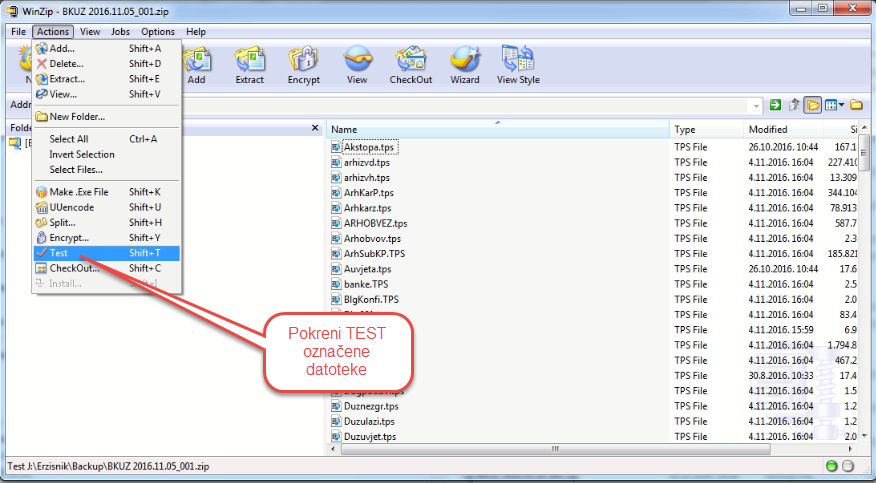Open the Help menu

pos(196,32)
